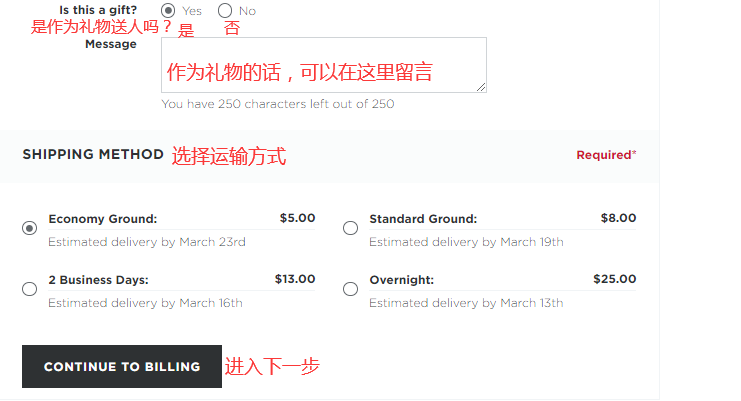Image resolution: width=741 pixels, height=401 pixels.
Task: Click the March 19th estimated delivery text
Action: click(x=466, y=242)
